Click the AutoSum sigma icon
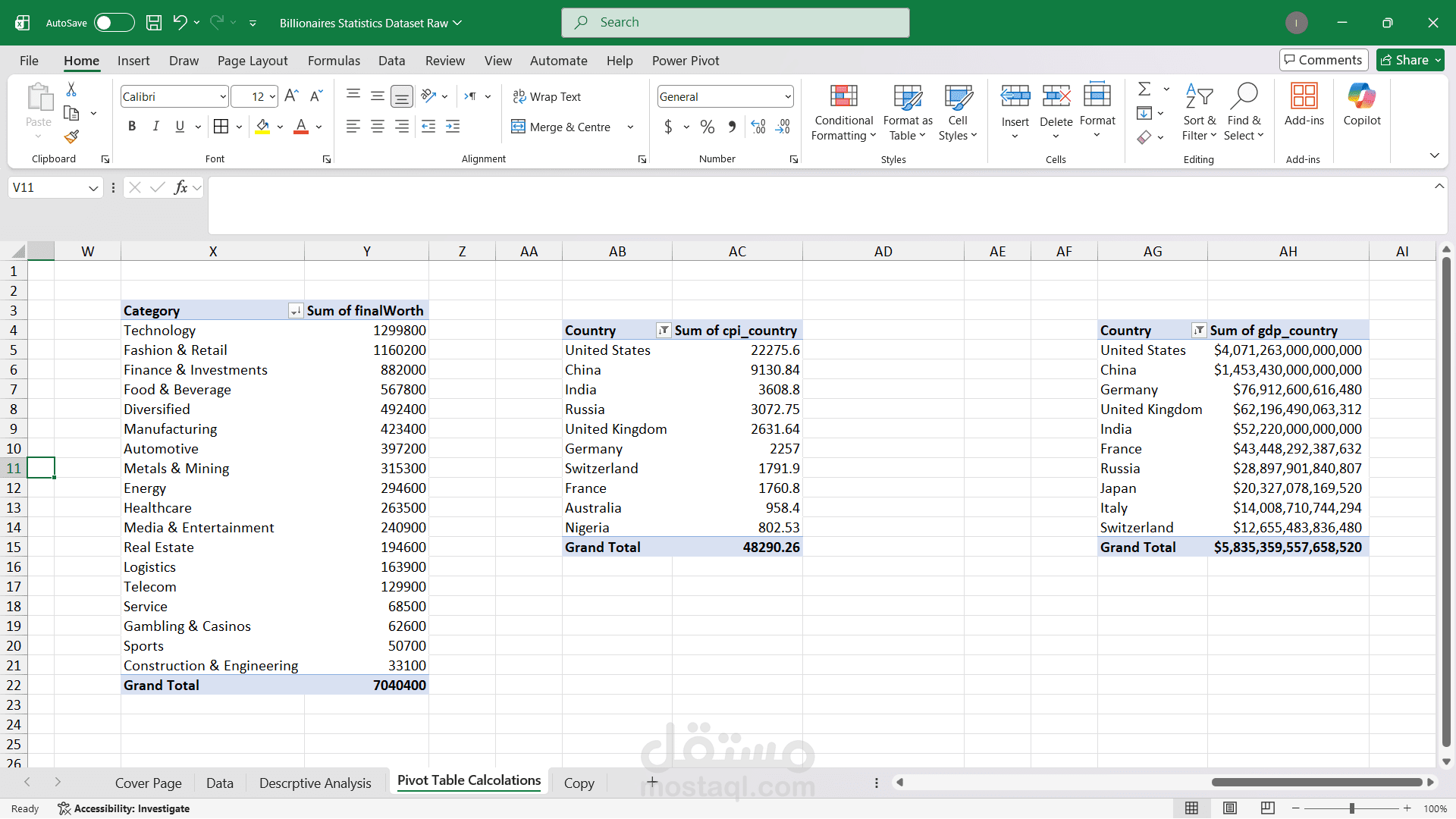The height and width of the screenshot is (819, 1456). [x=1144, y=89]
